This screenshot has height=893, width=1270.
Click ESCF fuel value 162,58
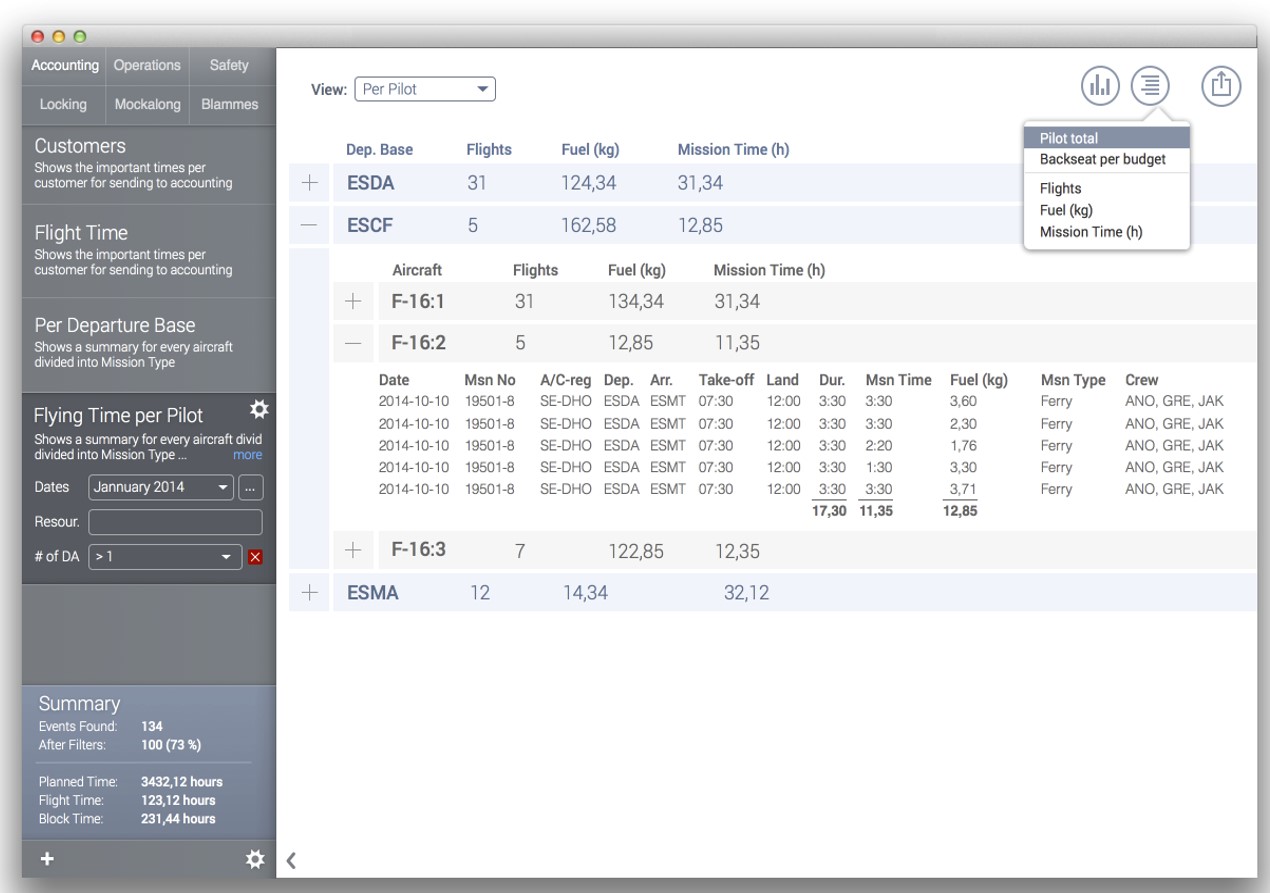tap(589, 225)
